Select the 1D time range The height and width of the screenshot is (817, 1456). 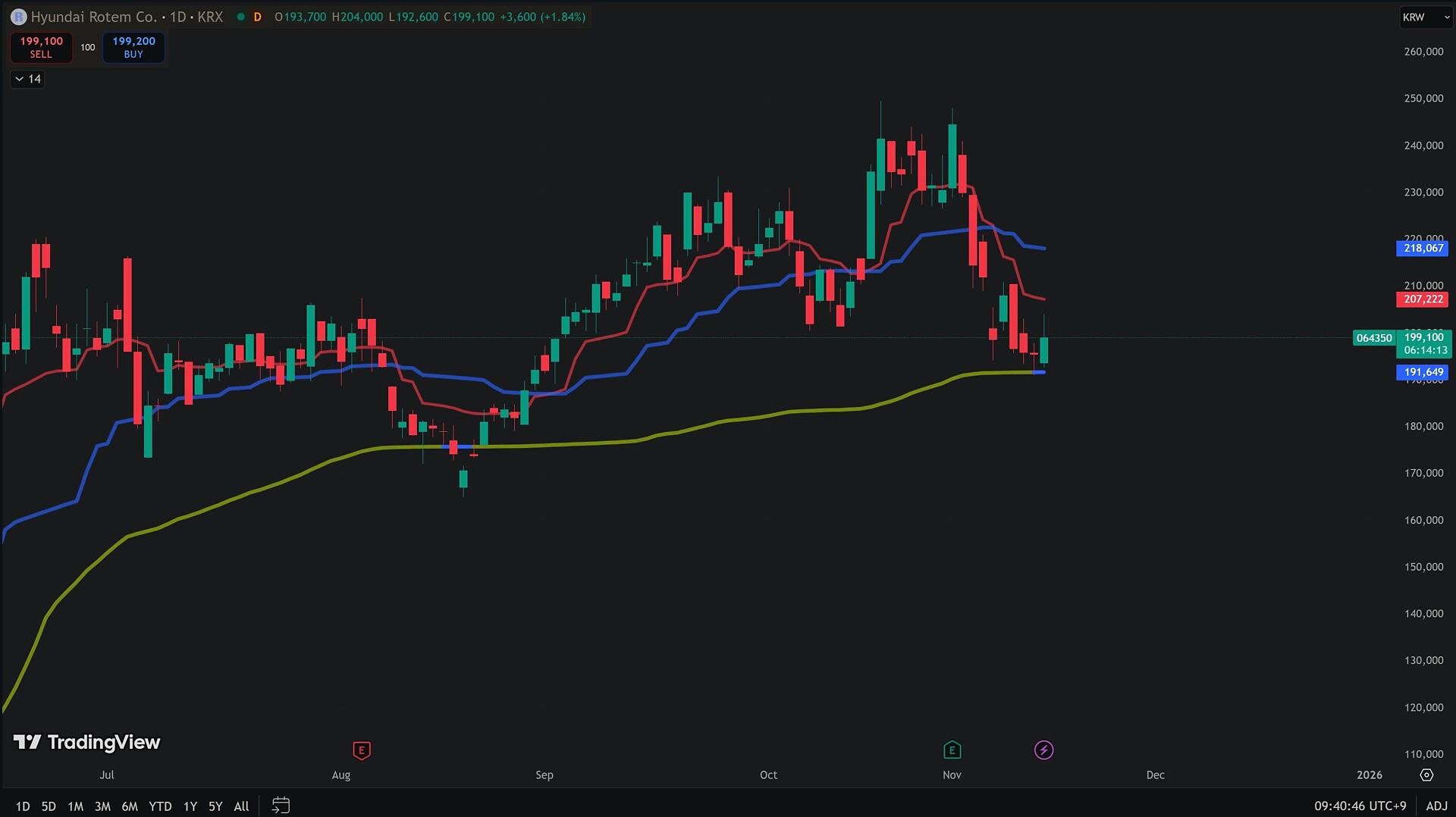tap(23, 806)
